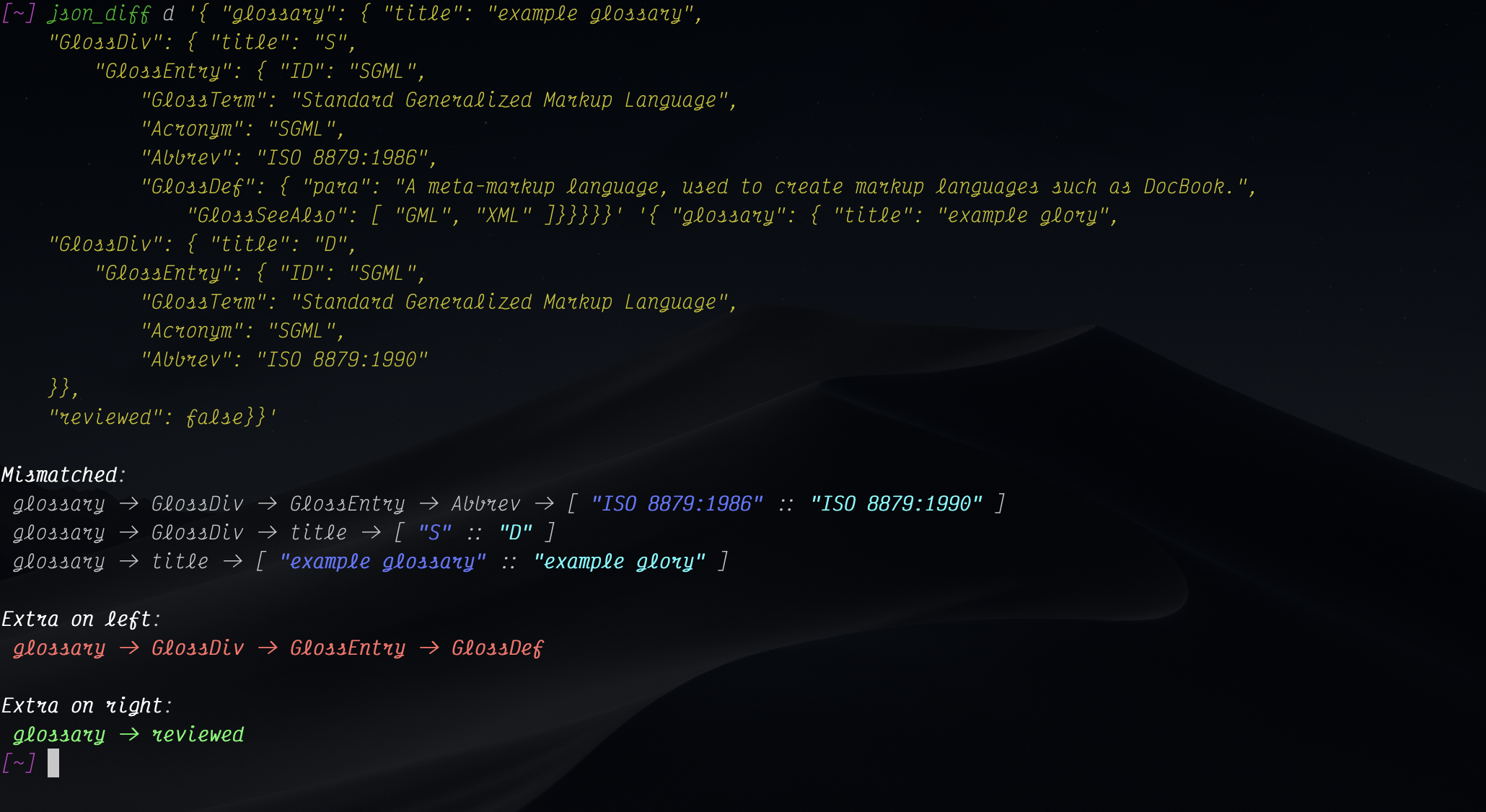Viewport: 1486px width, 812px height.
Task: Click the Mismatched: heading
Action: (63, 475)
